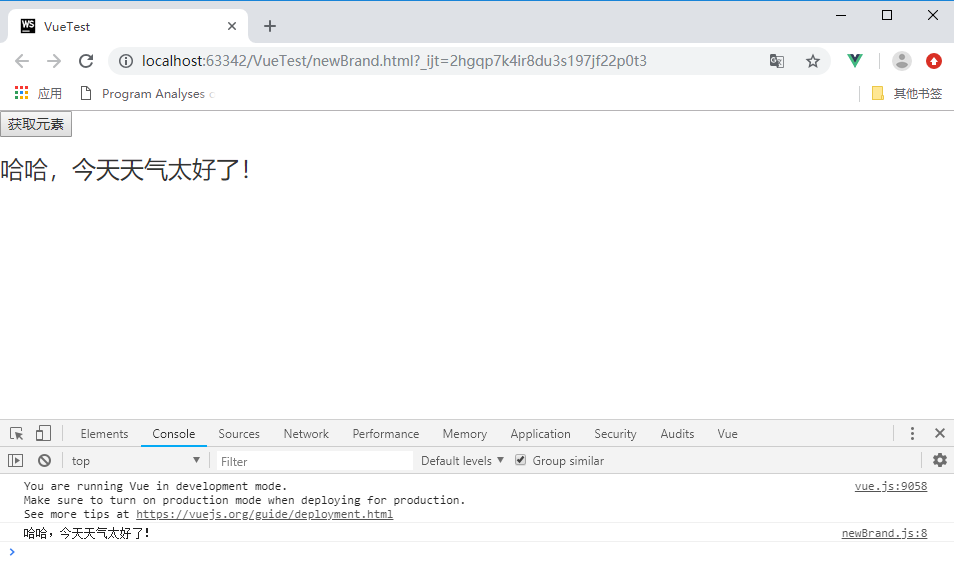Click the 获取元素 button
The width and height of the screenshot is (954, 575).
pos(36,124)
